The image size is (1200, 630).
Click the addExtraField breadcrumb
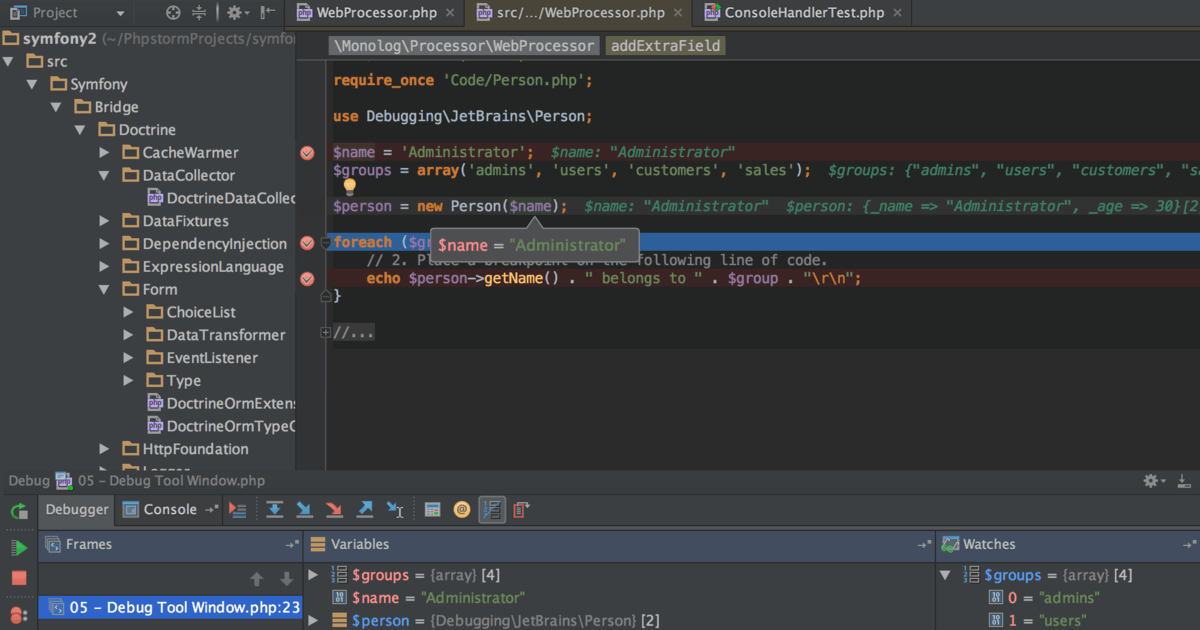pyautogui.click(x=664, y=45)
